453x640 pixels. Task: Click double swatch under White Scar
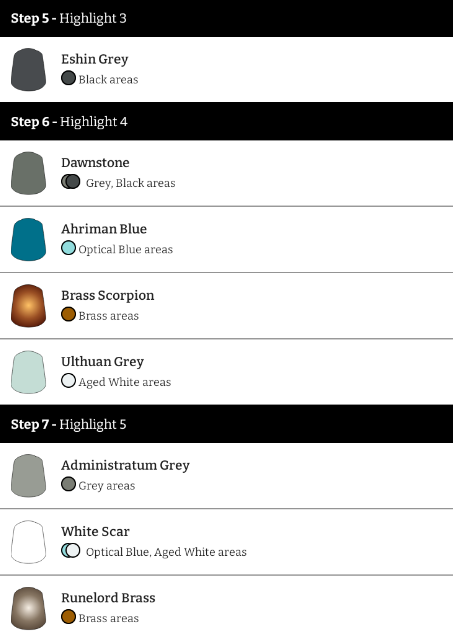pos(71,551)
